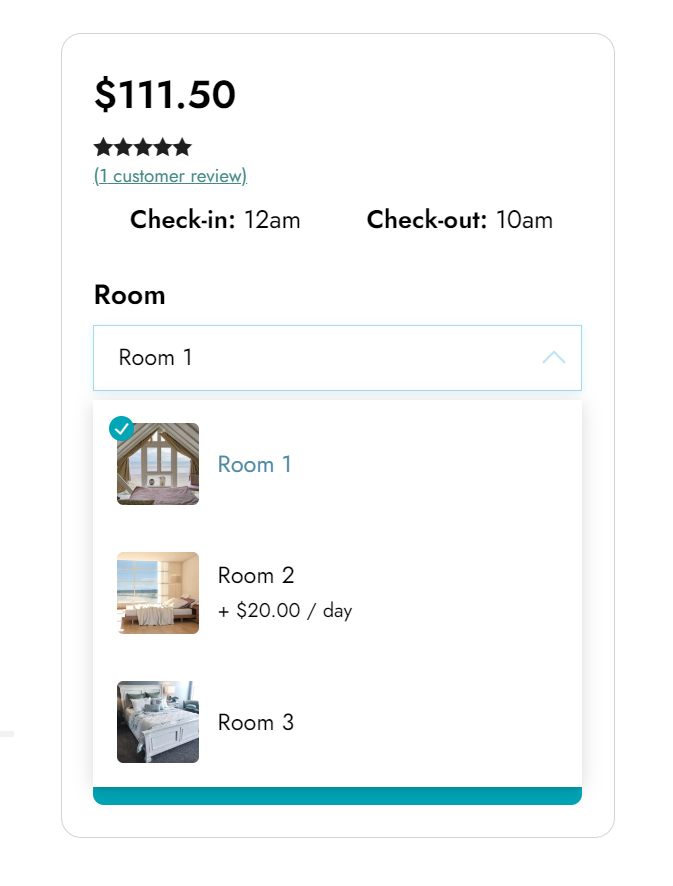Click the Room 3 white bed thumbnail

click(x=158, y=722)
